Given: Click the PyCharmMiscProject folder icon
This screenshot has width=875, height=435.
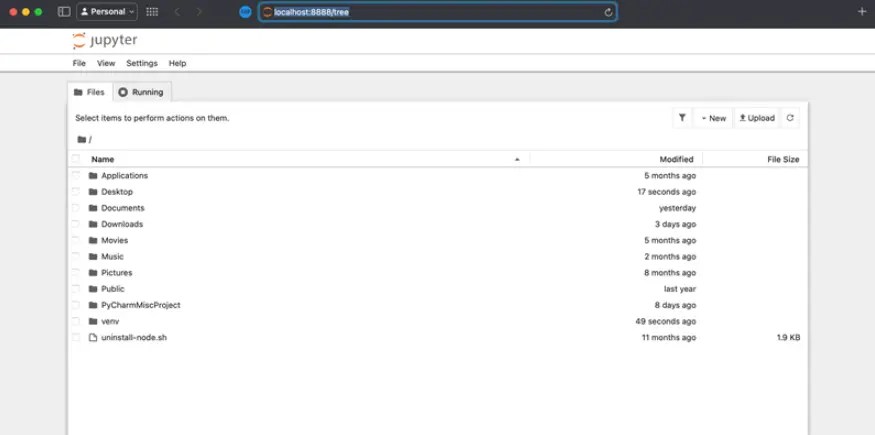Looking at the screenshot, I should [x=93, y=305].
